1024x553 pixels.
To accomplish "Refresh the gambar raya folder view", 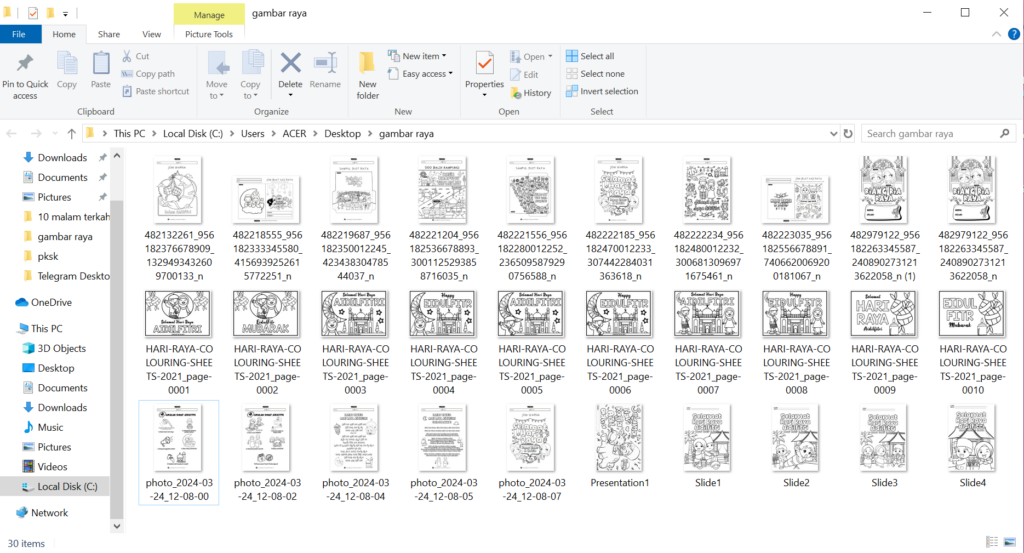I will 848,133.
